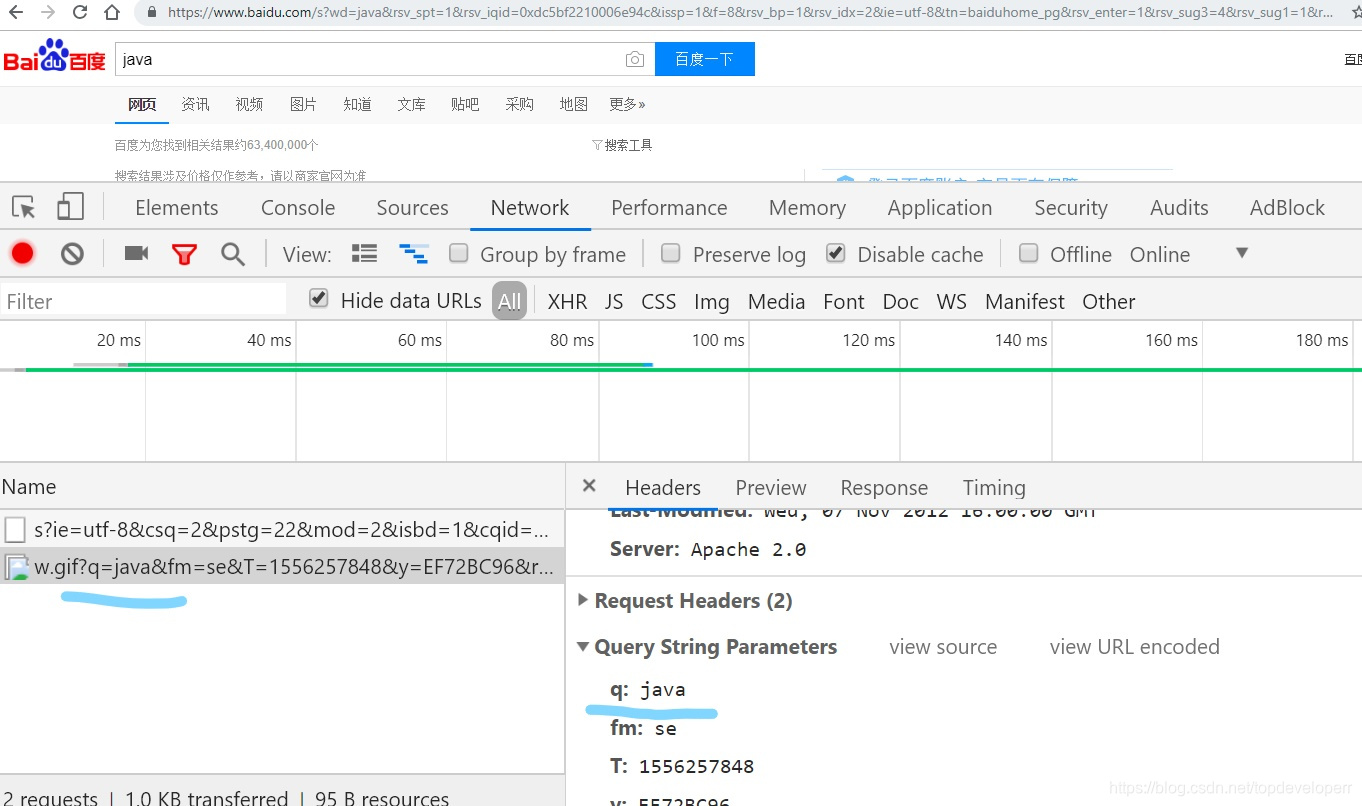Enable the Preserve log checkbox

coord(671,253)
